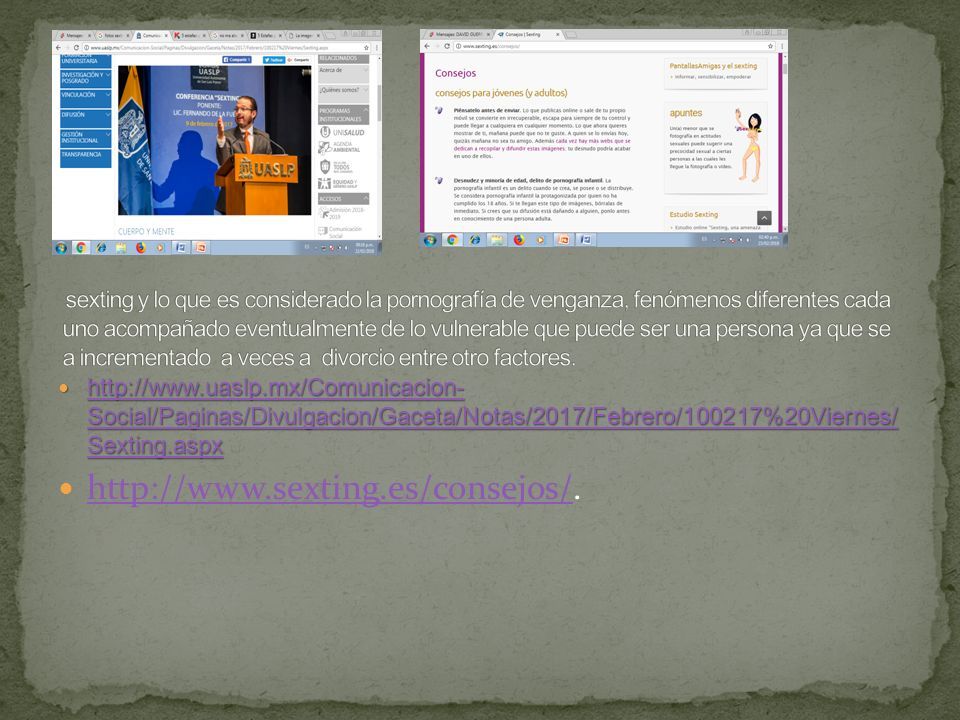Open File Explorer in UASLP window taskbar
The image size is (960, 720).
coord(121,247)
